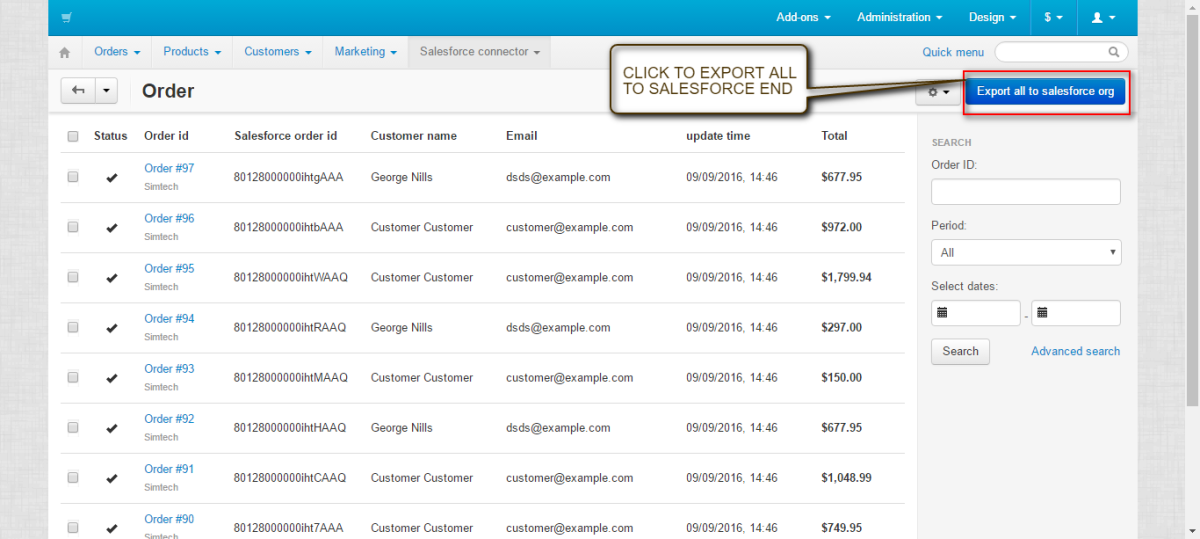Check the box for Order #97
The image size is (1200, 539).
coord(73,177)
